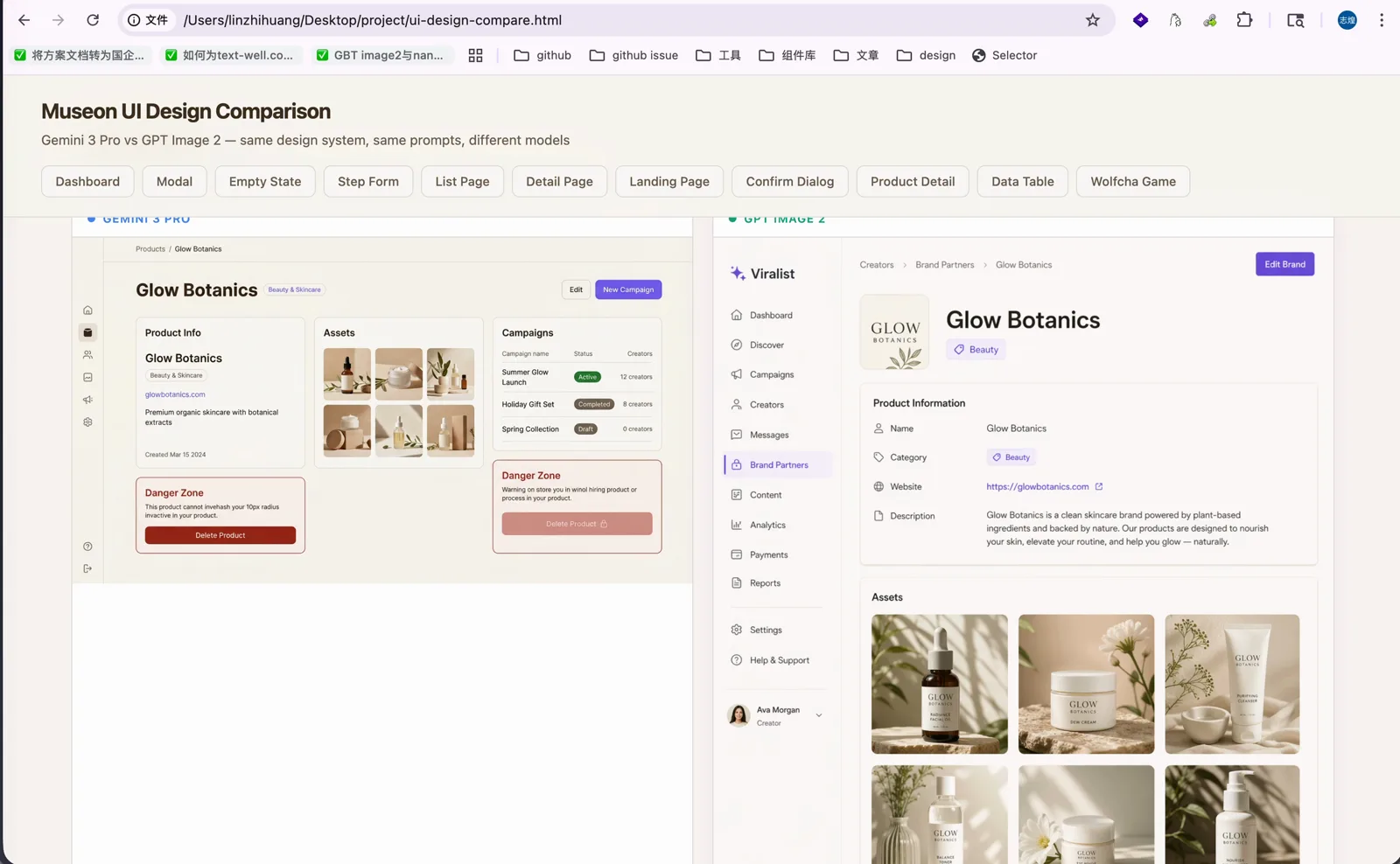This screenshot has height=864, width=1400.
Task: Go back to the previous browser page
Action: pos(24,20)
